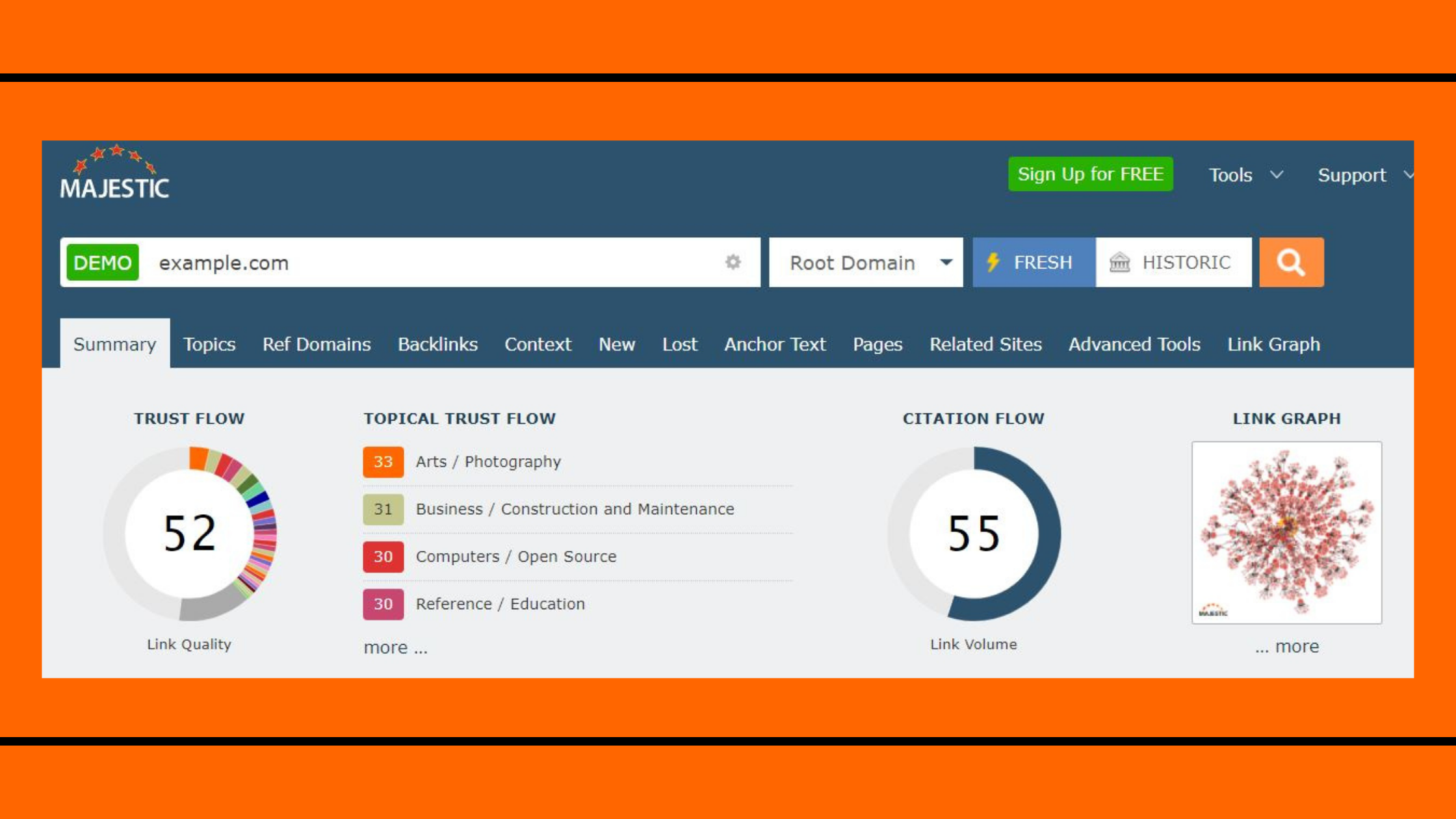This screenshot has width=1456, height=819.
Task: Click Business / Construction and Maintenance topic
Action: [575, 509]
